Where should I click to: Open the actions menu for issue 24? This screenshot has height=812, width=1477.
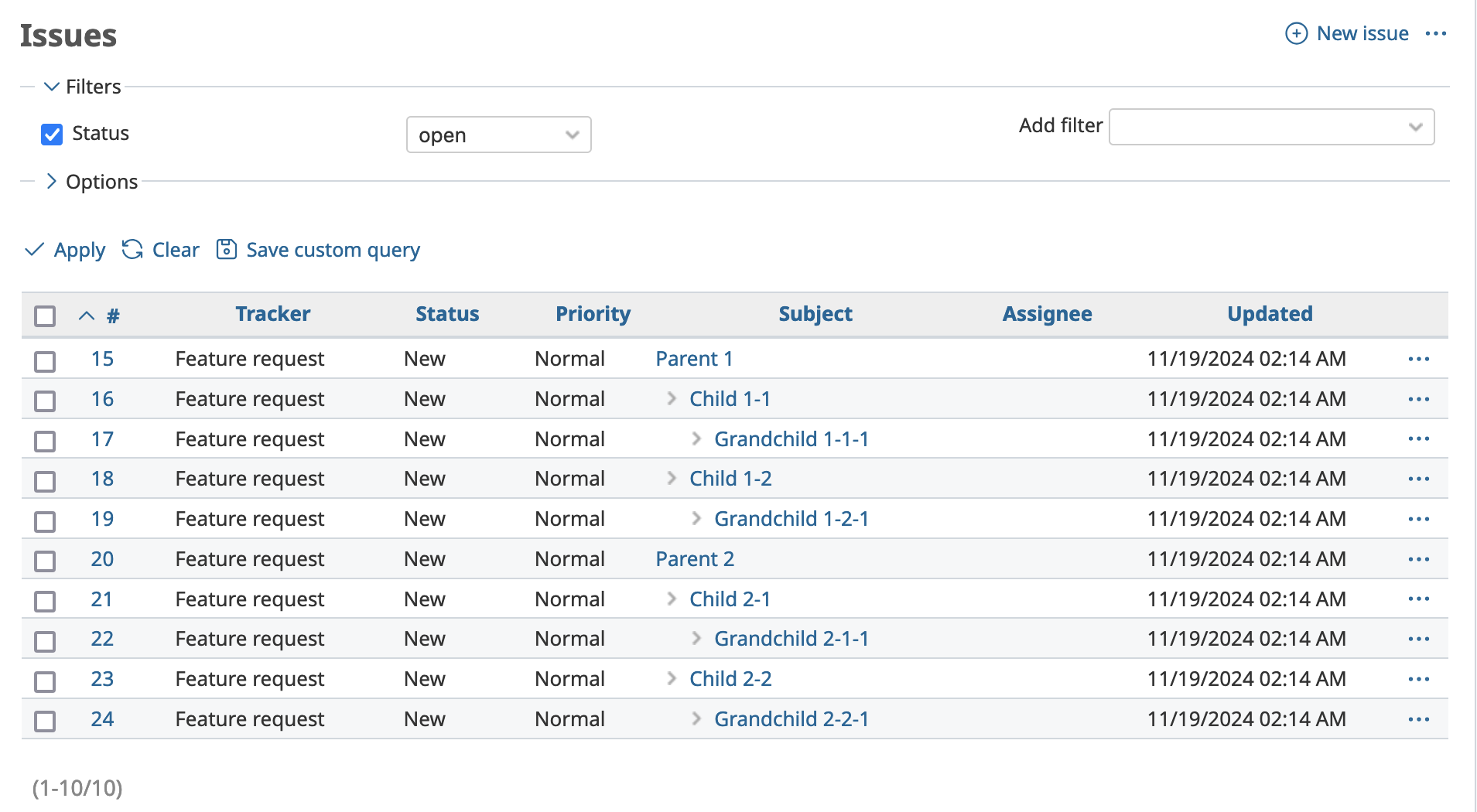[x=1419, y=718]
